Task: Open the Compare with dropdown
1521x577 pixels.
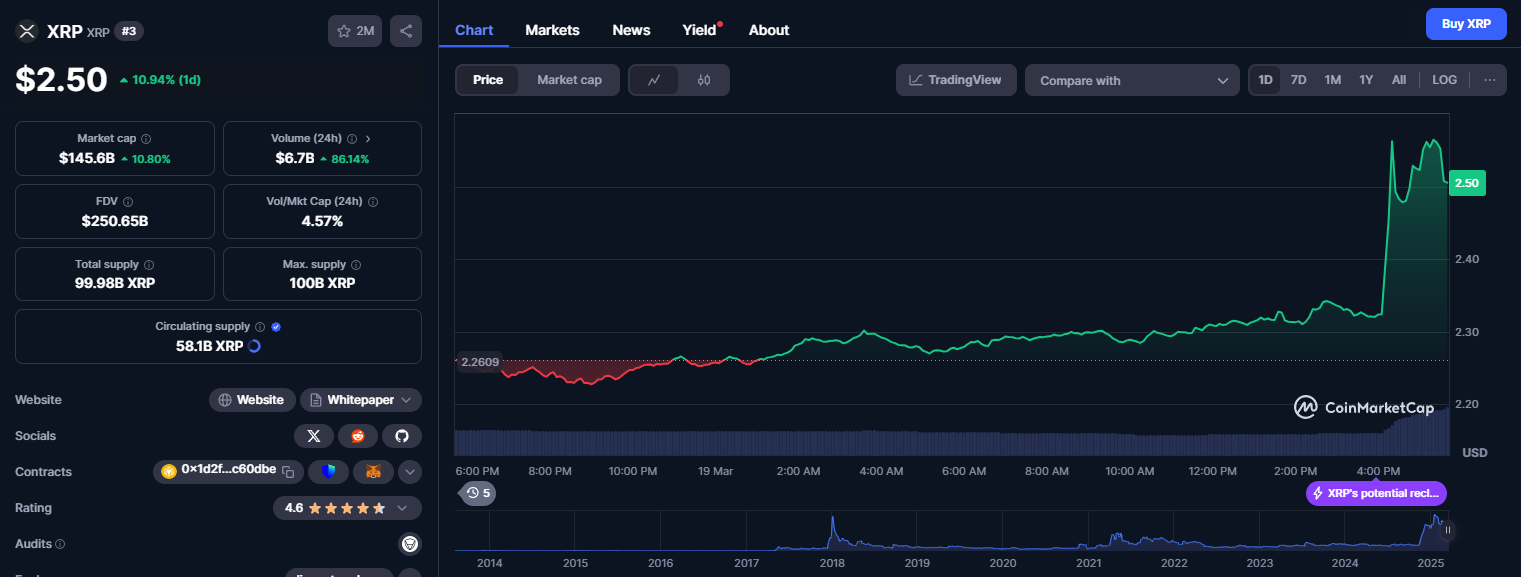Action: coord(1132,80)
